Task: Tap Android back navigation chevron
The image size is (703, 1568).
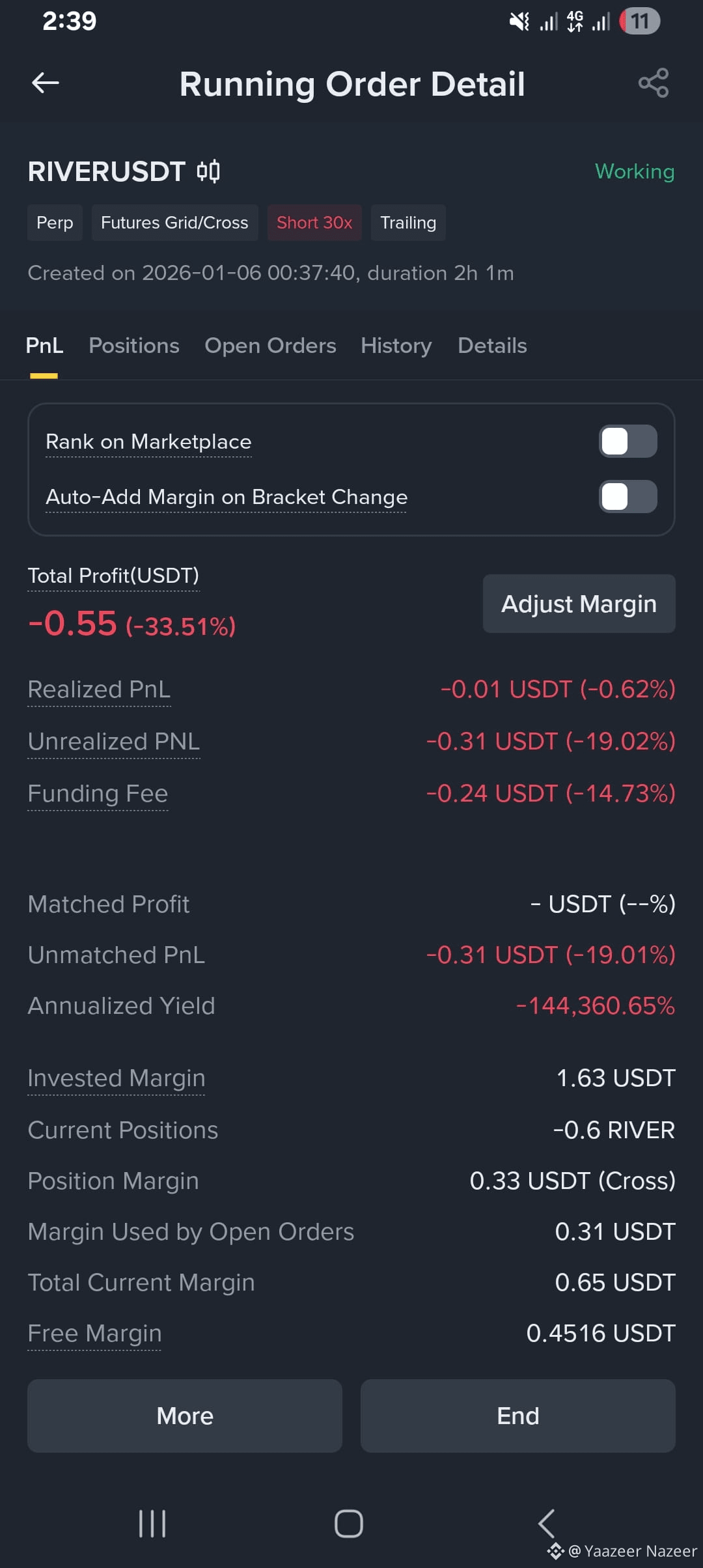Action: (546, 1524)
